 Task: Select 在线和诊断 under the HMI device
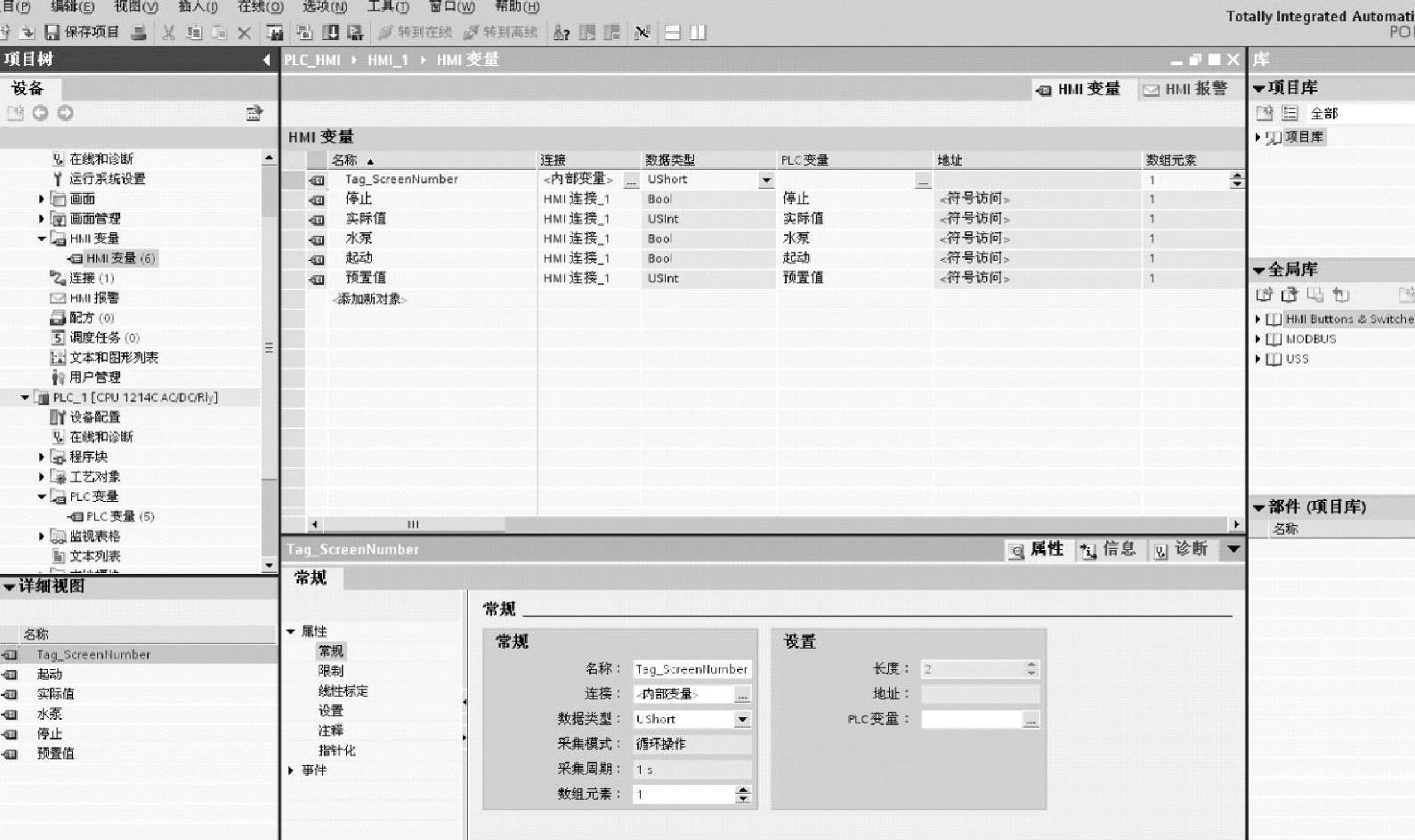pos(101,158)
